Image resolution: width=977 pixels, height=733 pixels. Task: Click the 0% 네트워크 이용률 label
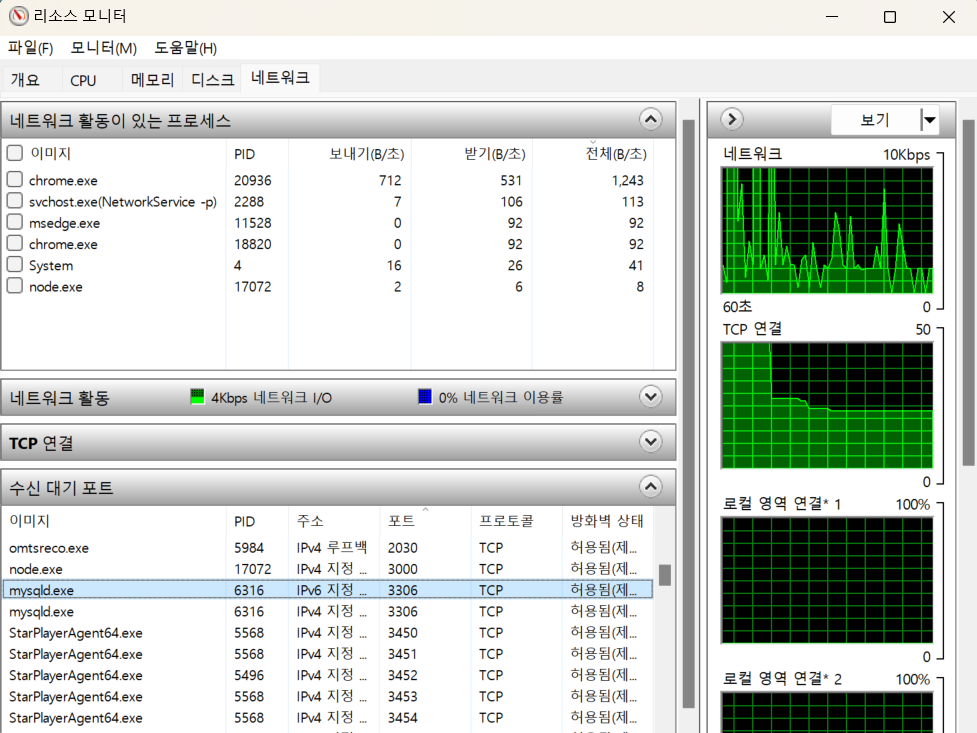point(500,397)
